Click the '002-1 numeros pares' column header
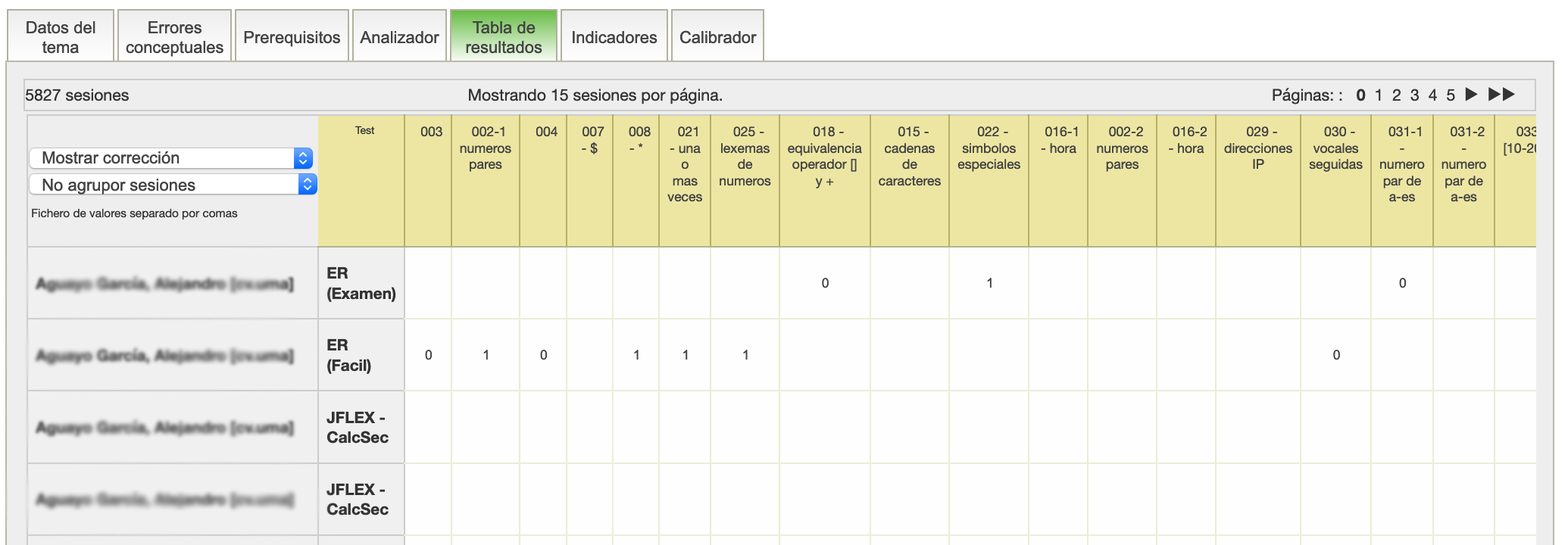 coord(486,148)
